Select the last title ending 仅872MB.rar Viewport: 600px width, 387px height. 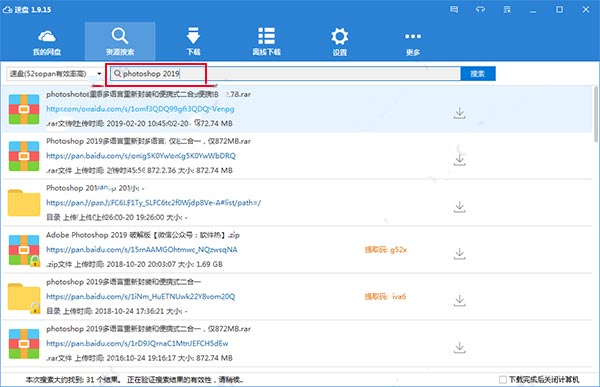click(148, 328)
